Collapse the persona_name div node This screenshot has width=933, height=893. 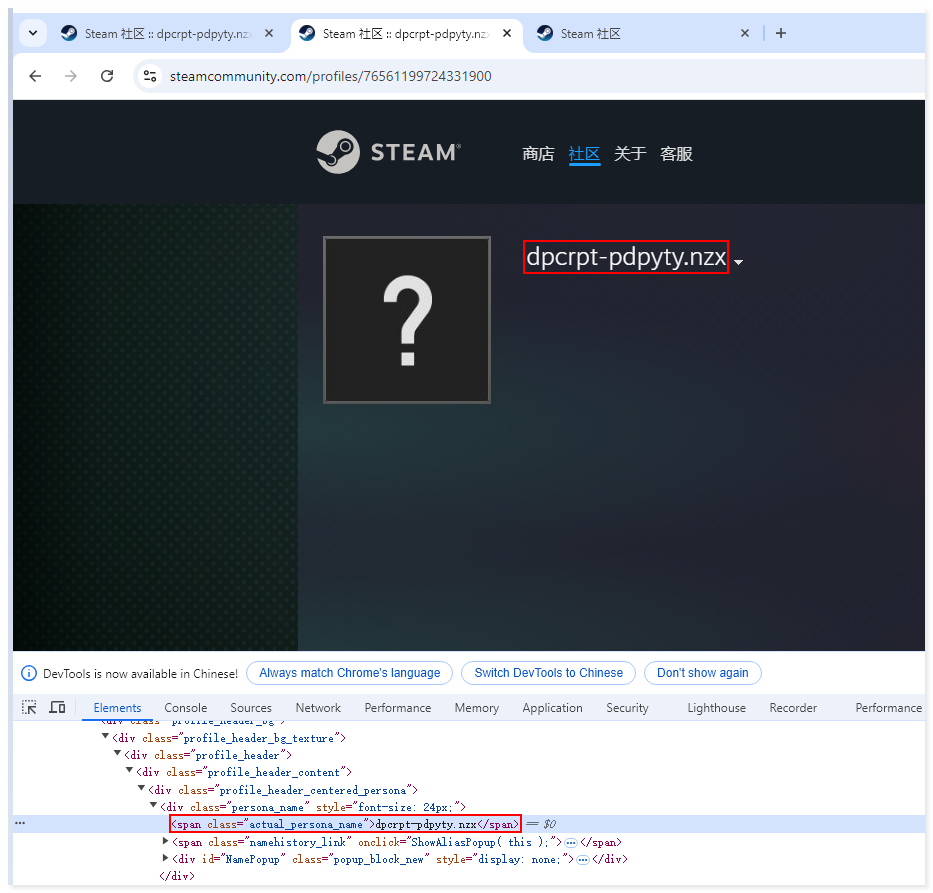(154, 806)
